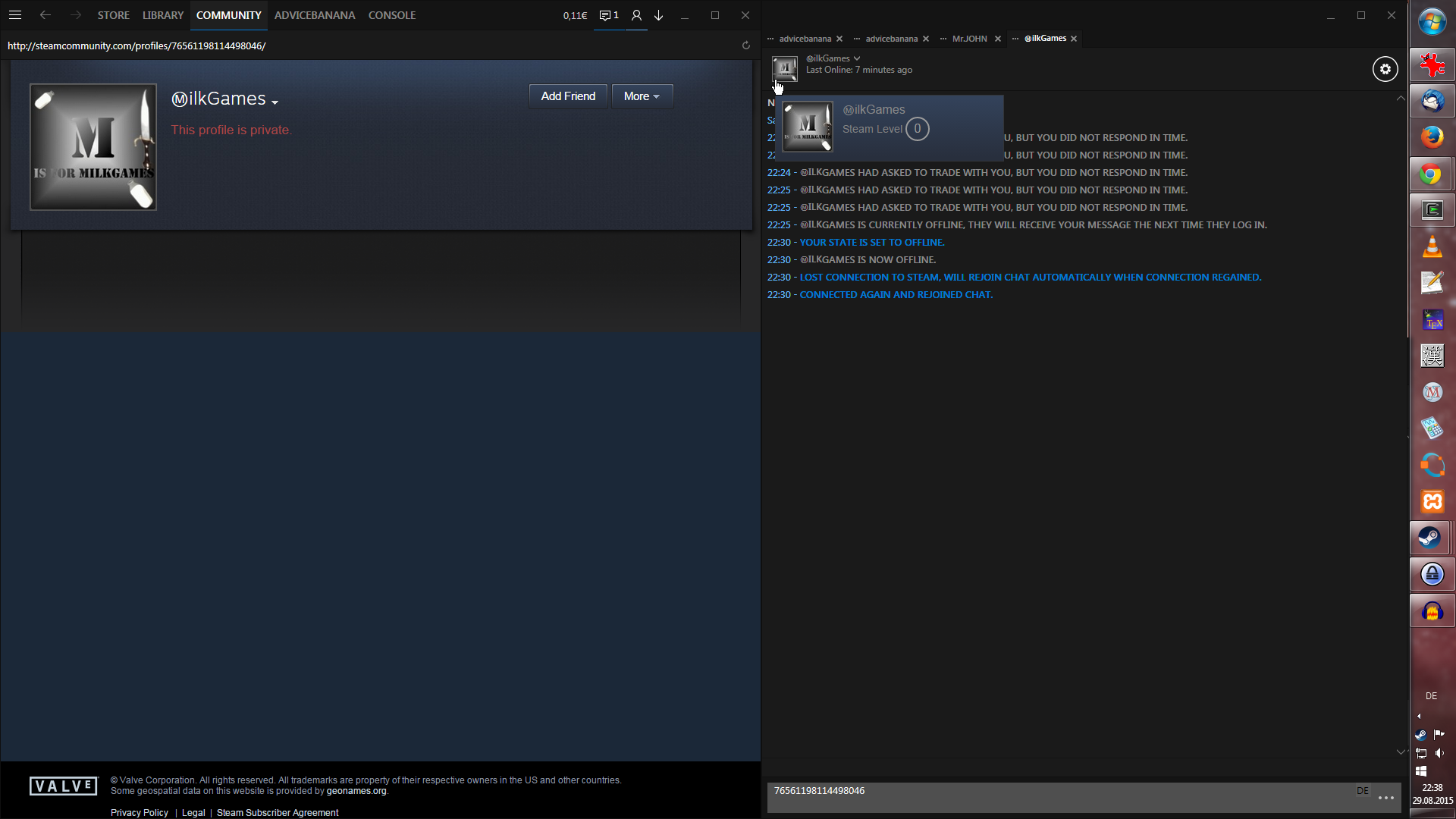Click the Steam icon in the taskbar
The image size is (1456, 819).
tap(1431, 538)
